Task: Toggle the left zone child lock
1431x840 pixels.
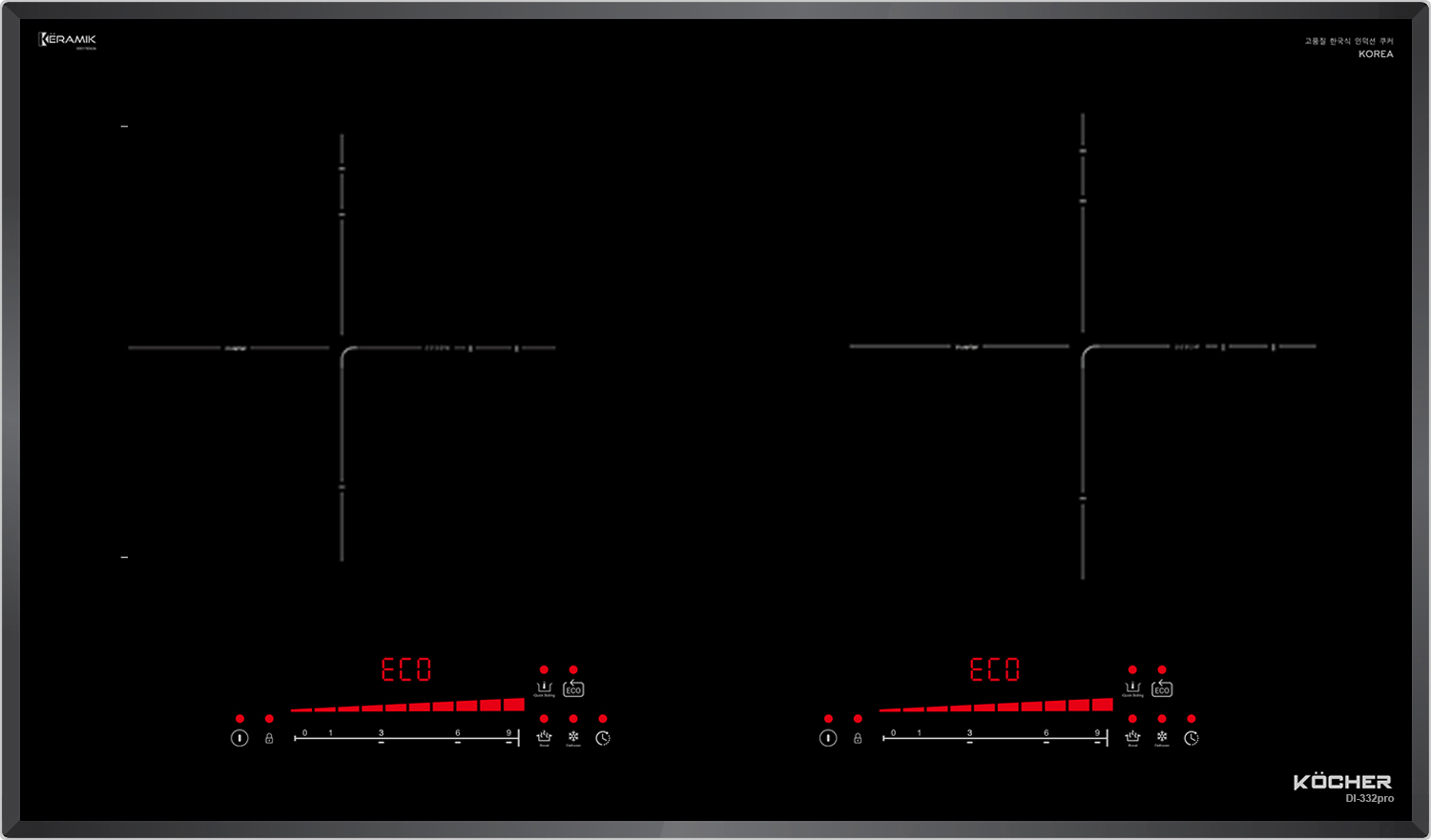Action: point(269,738)
